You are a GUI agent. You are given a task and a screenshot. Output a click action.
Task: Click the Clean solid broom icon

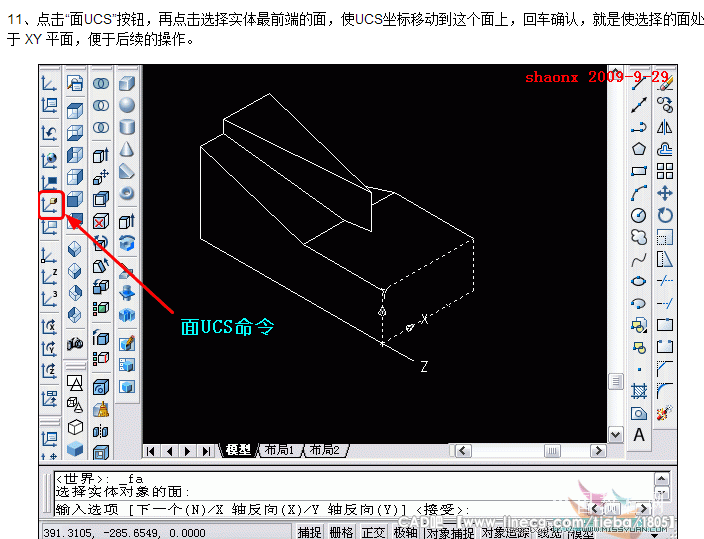(x=101, y=409)
